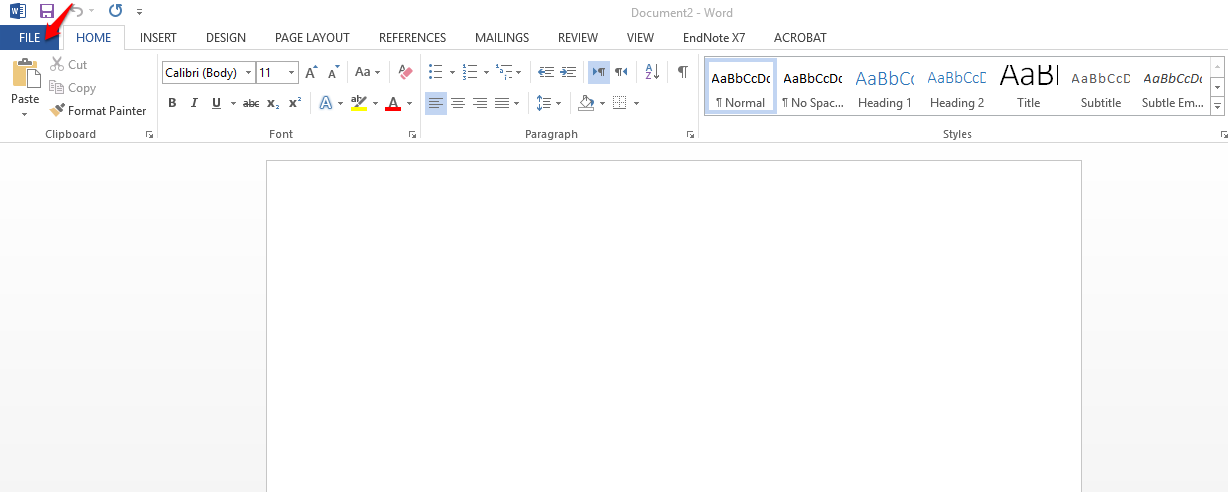Click the Multilevel List icon
The width and height of the screenshot is (1228, 492).
pyautogui.click(x=504, y=72)
